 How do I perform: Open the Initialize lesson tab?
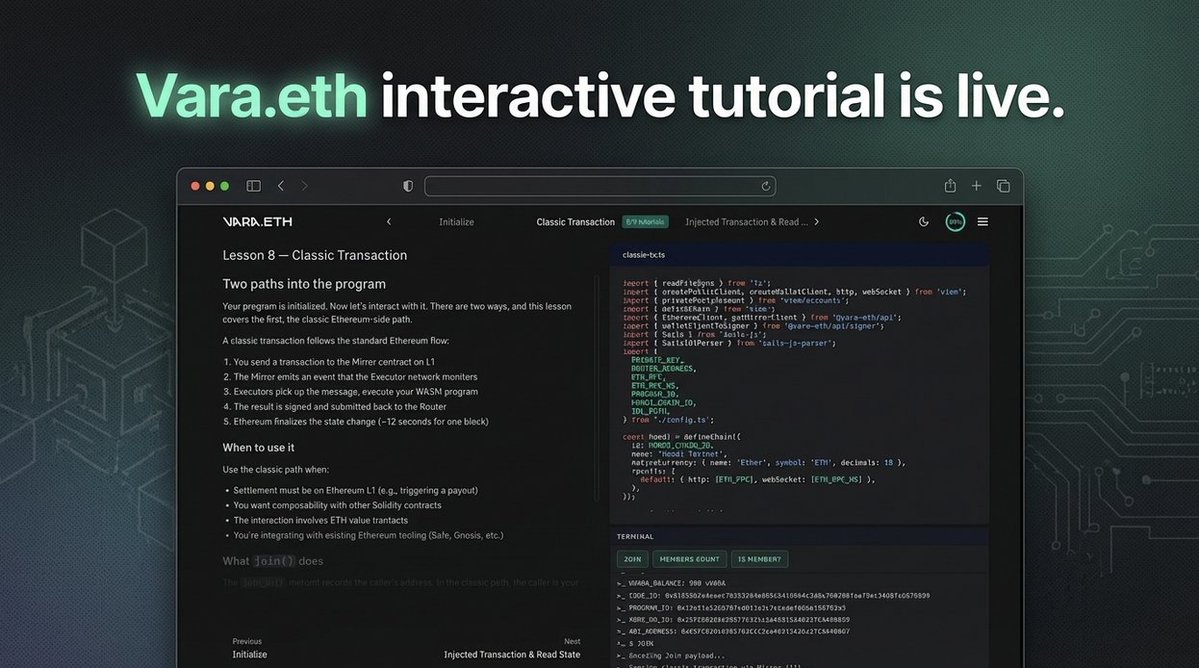pos(457,222)
